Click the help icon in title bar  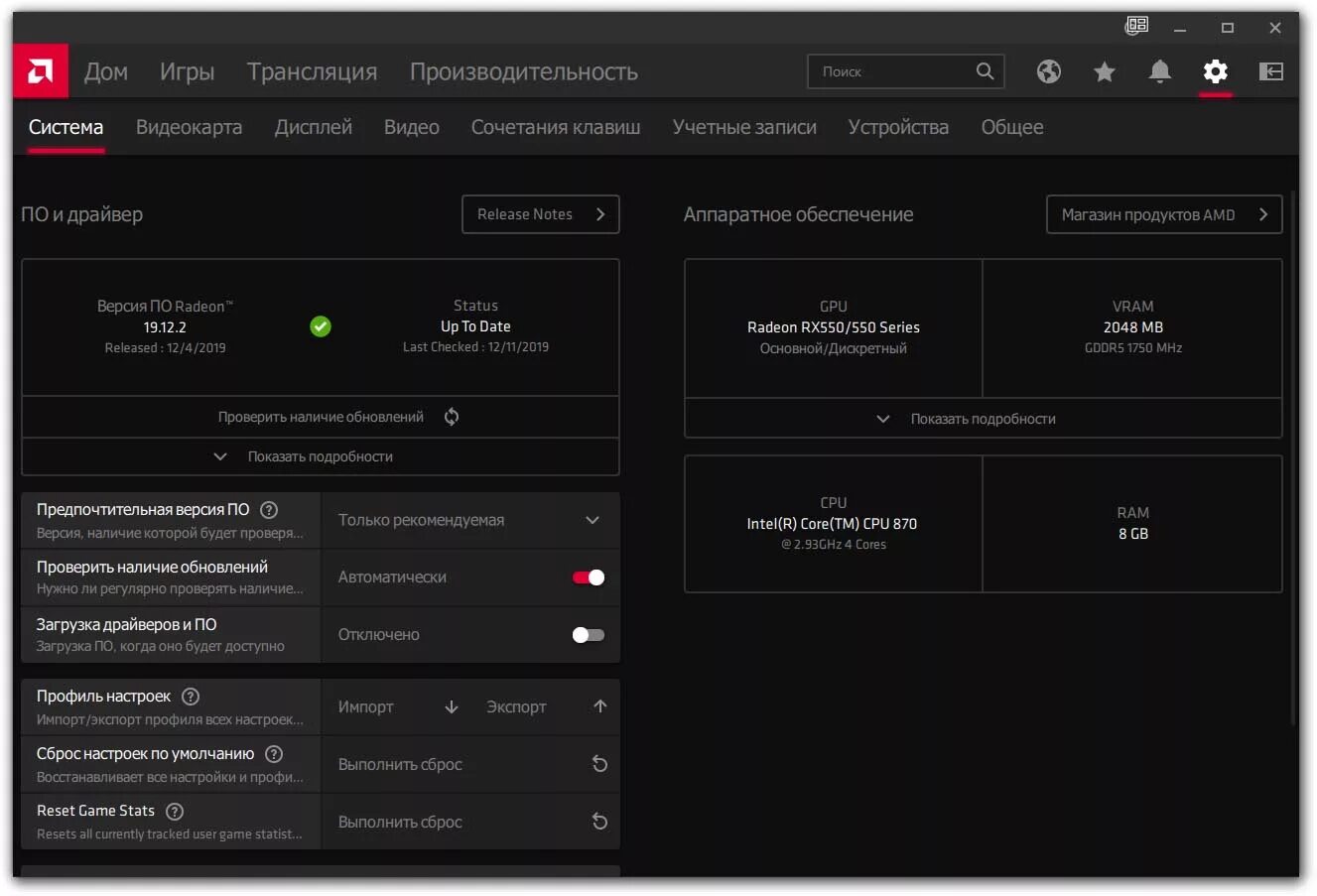point(1136,26)
